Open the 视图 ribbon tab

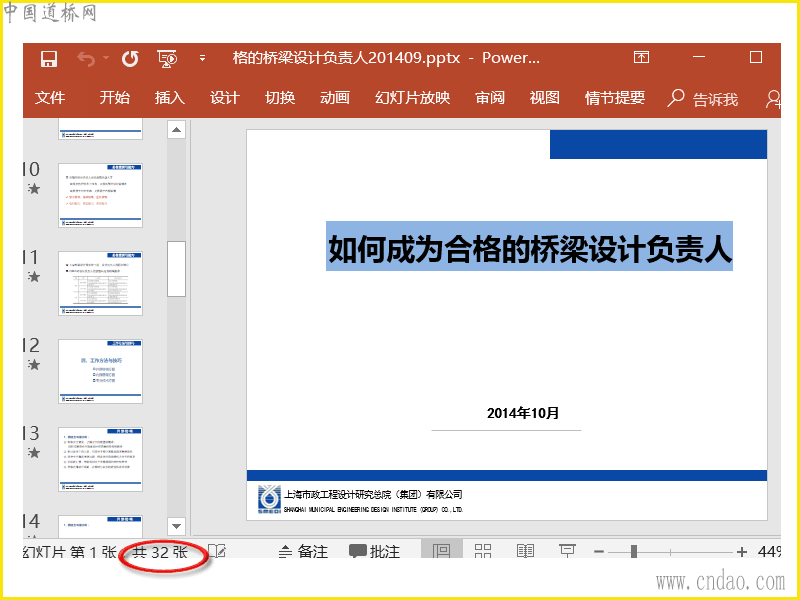[x=544, y=97]
